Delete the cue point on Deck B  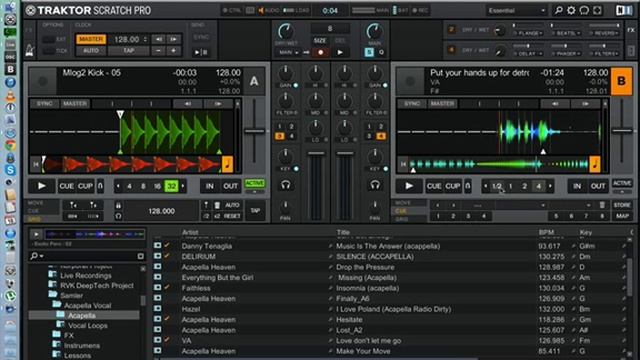point(602,205)
